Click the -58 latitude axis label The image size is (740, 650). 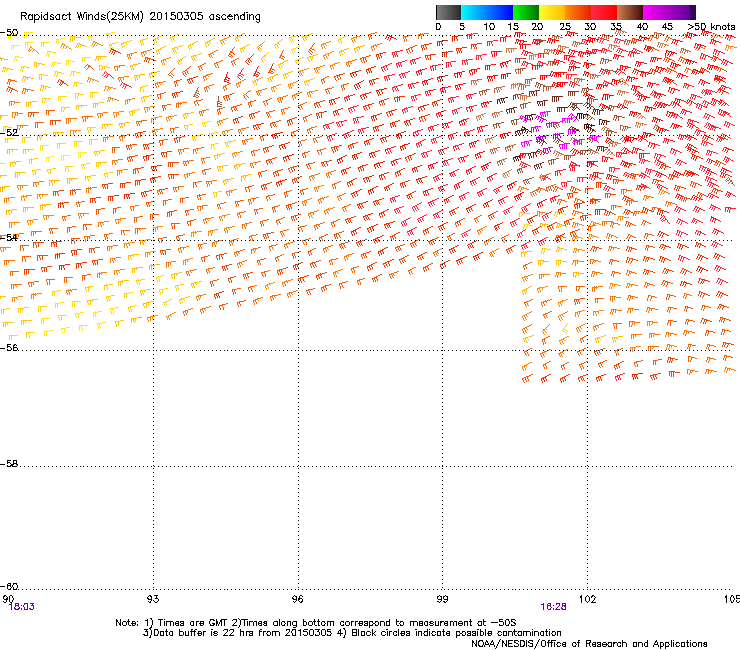click(x=9, y=464)
